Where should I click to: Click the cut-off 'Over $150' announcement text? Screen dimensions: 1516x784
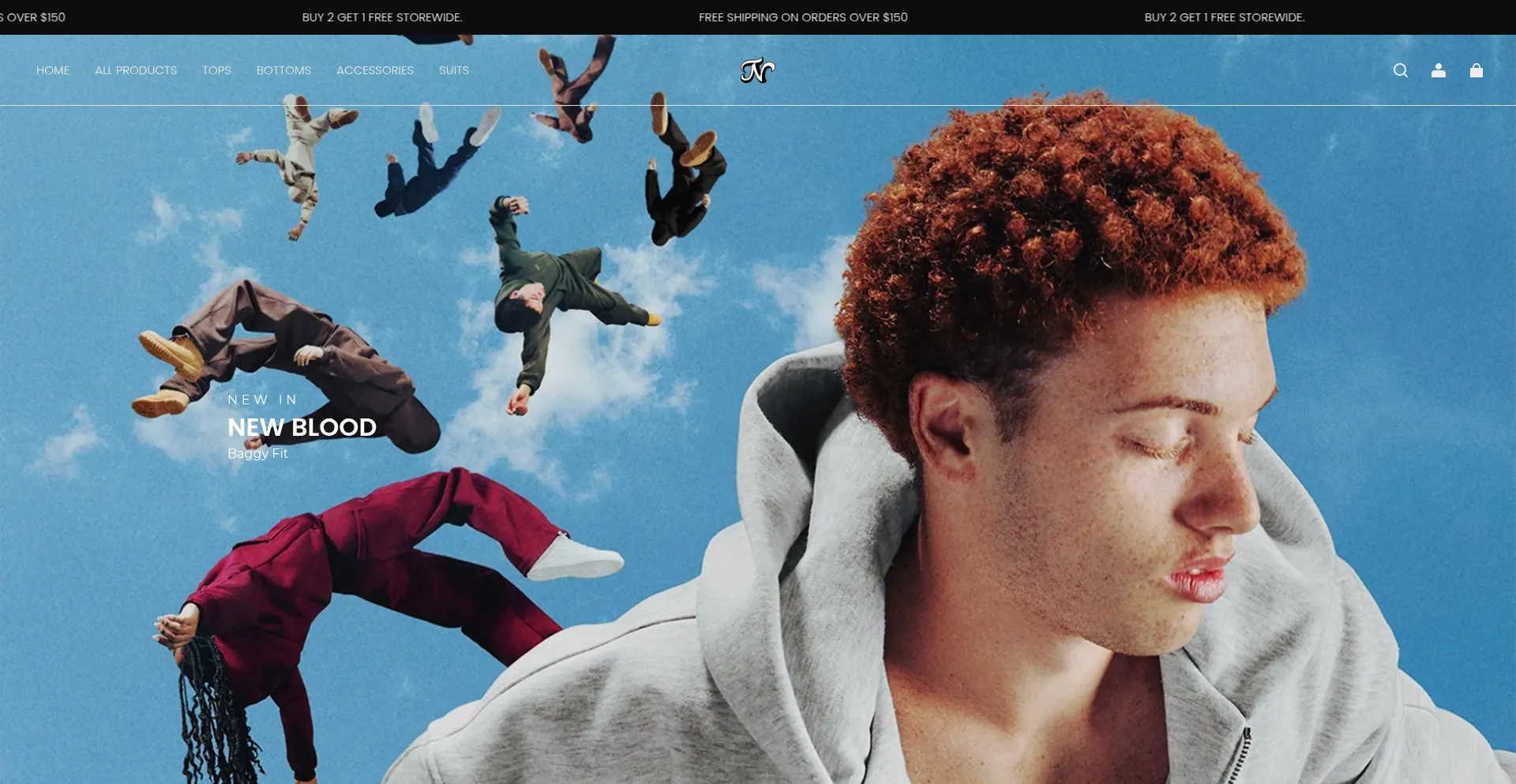coord(33,17)
